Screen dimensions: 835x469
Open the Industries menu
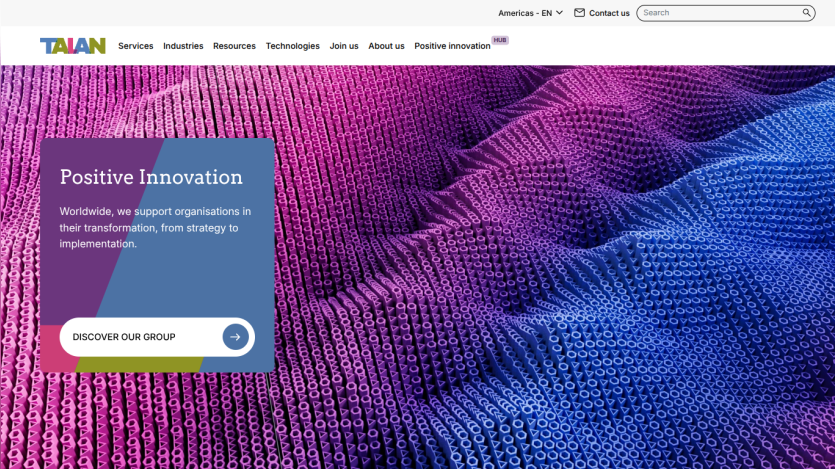(x=183, y=46)
